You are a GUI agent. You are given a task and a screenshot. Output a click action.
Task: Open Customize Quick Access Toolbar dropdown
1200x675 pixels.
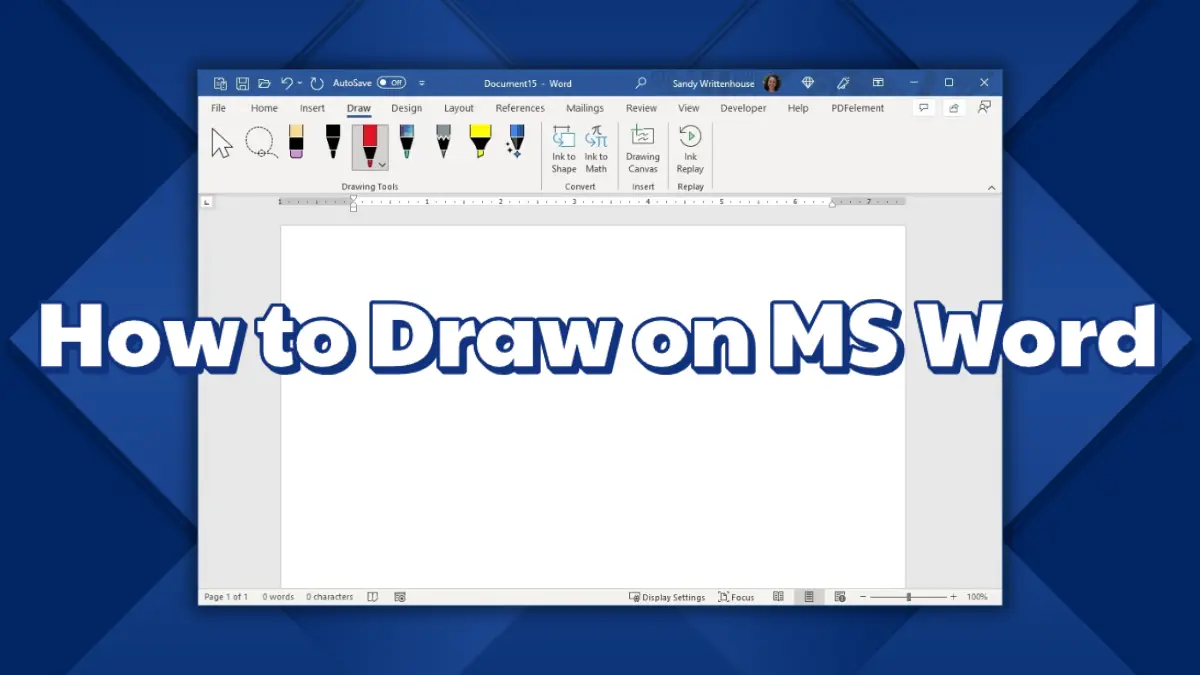[x=422, y=83]
